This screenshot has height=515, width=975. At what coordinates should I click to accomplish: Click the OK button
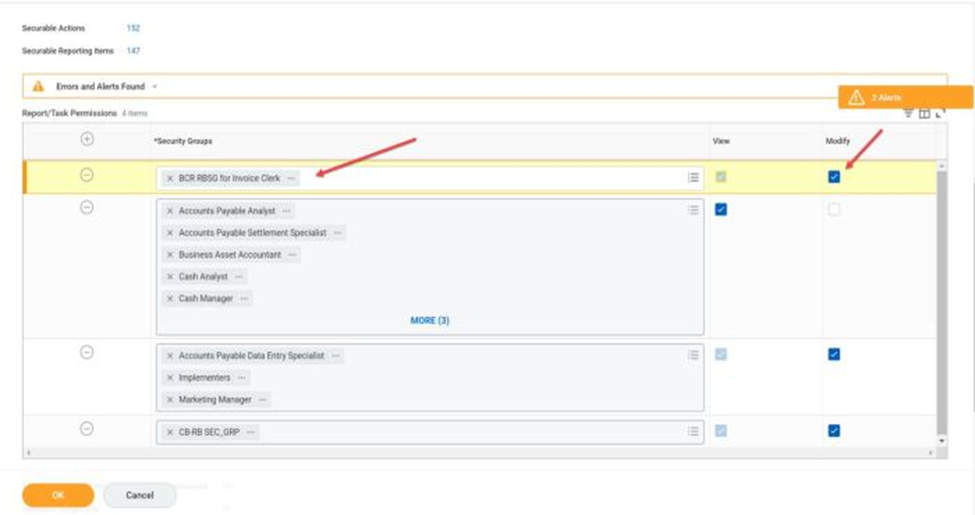tap(58, 495)
